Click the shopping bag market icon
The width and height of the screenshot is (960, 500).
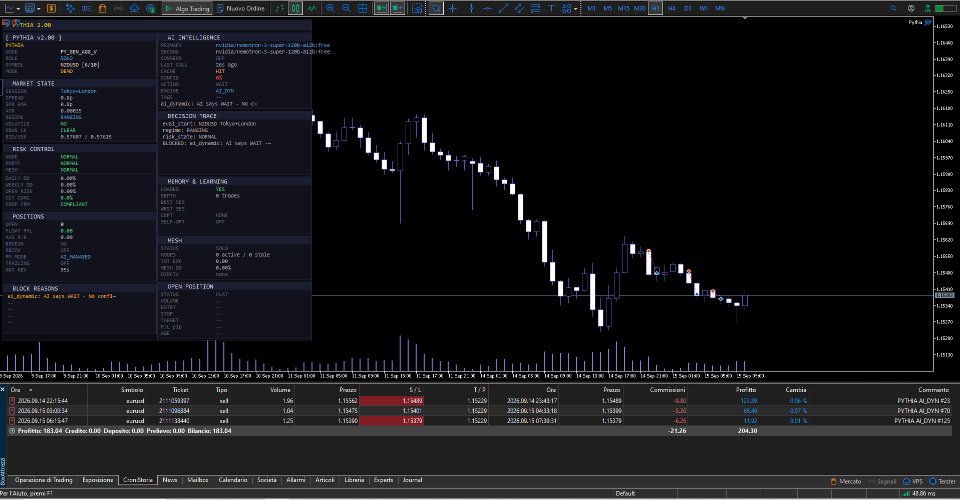coord(102,9)
